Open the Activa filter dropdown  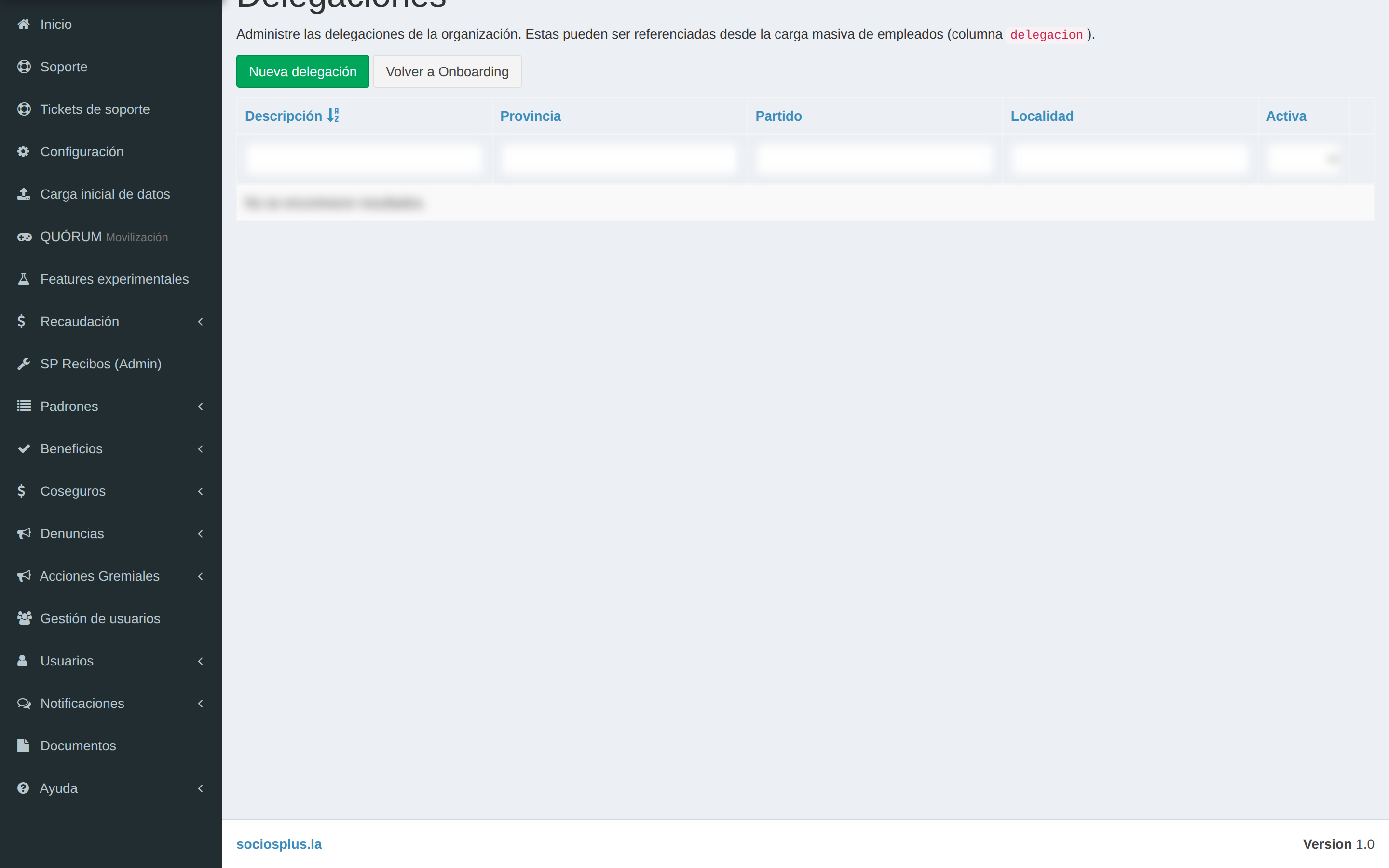[x=1304, y=159]
